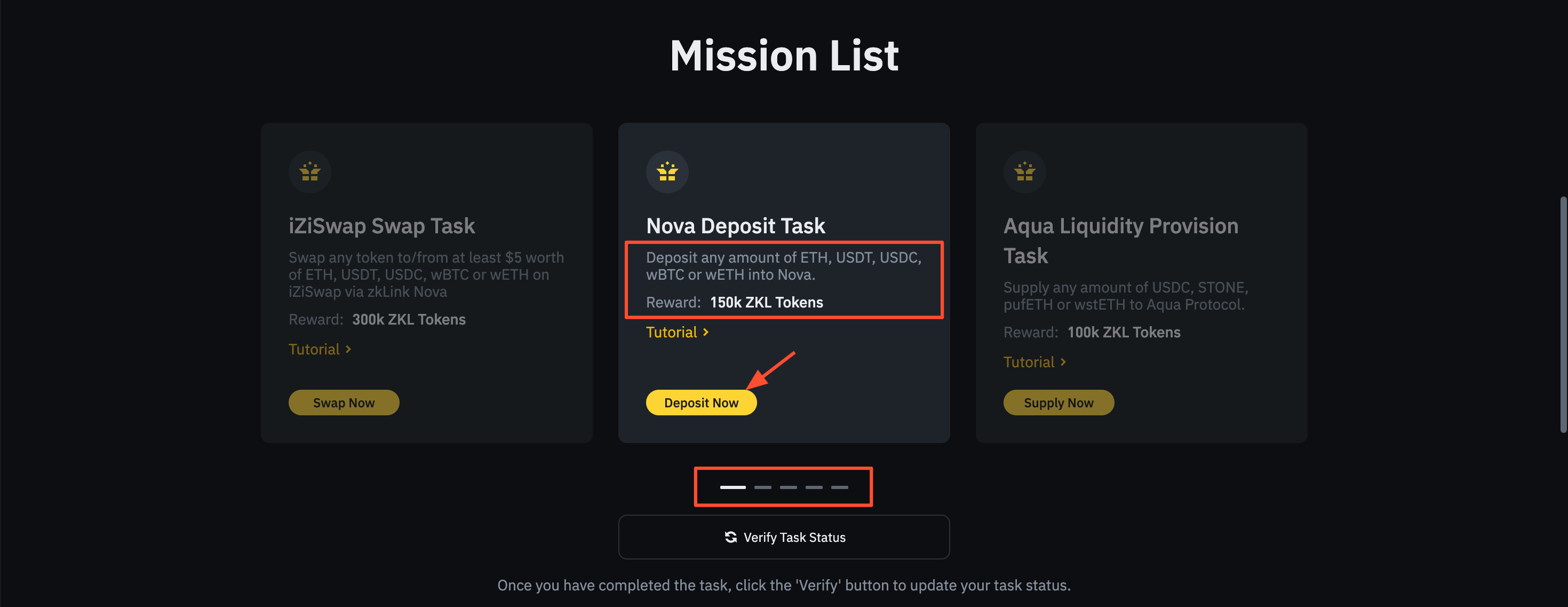Click the Deposit Now button

pyautogui.click(x=701, y=403)
